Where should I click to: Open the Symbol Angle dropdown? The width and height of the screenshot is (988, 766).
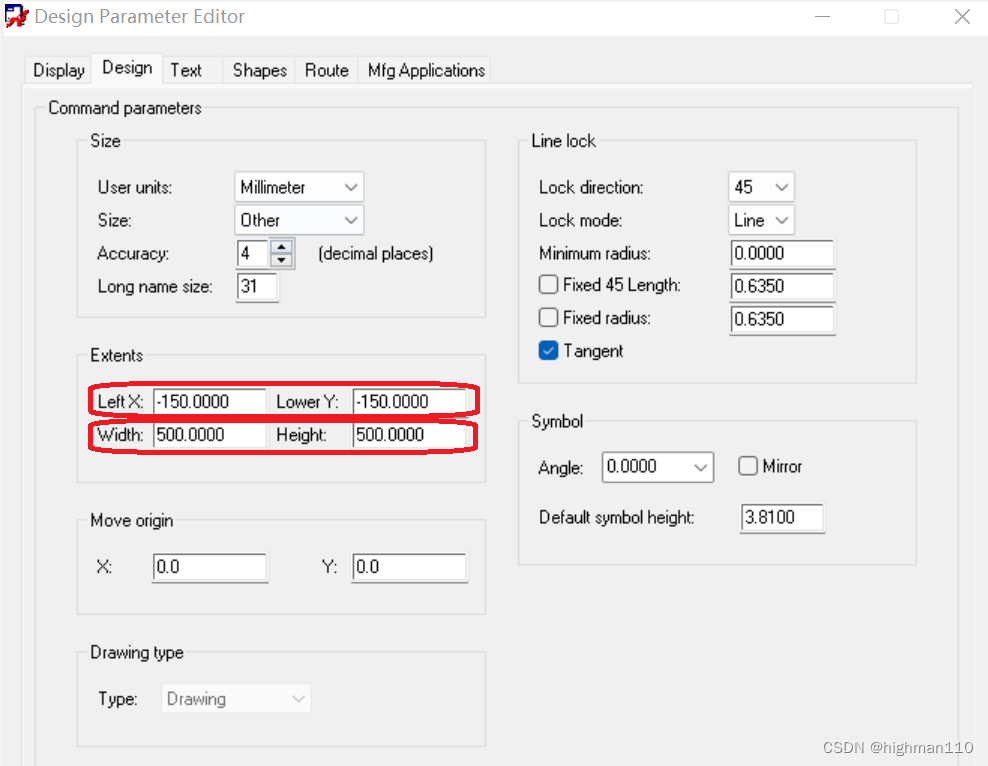click(x=657, y=467)
